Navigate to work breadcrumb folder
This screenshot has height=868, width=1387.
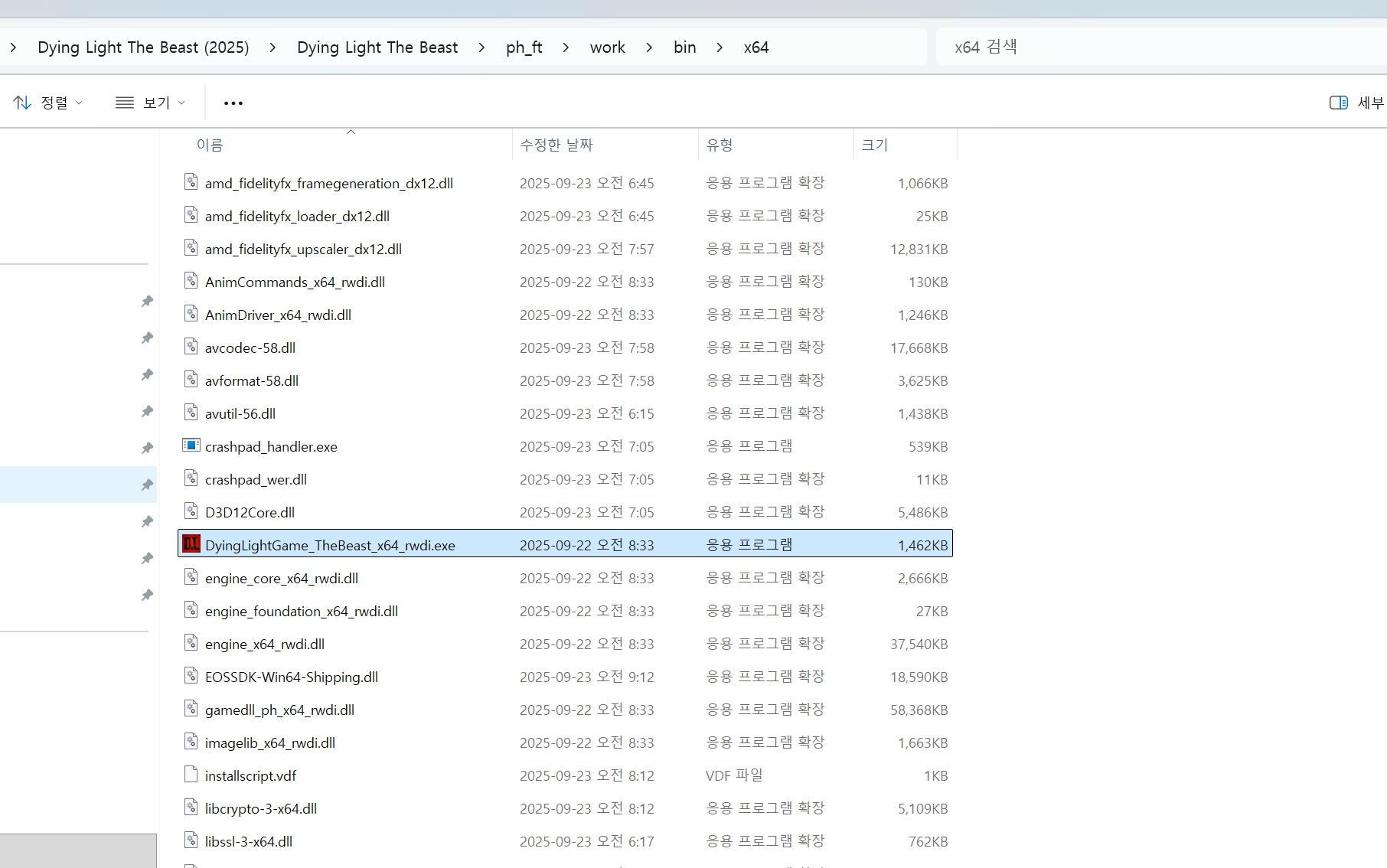608,47
